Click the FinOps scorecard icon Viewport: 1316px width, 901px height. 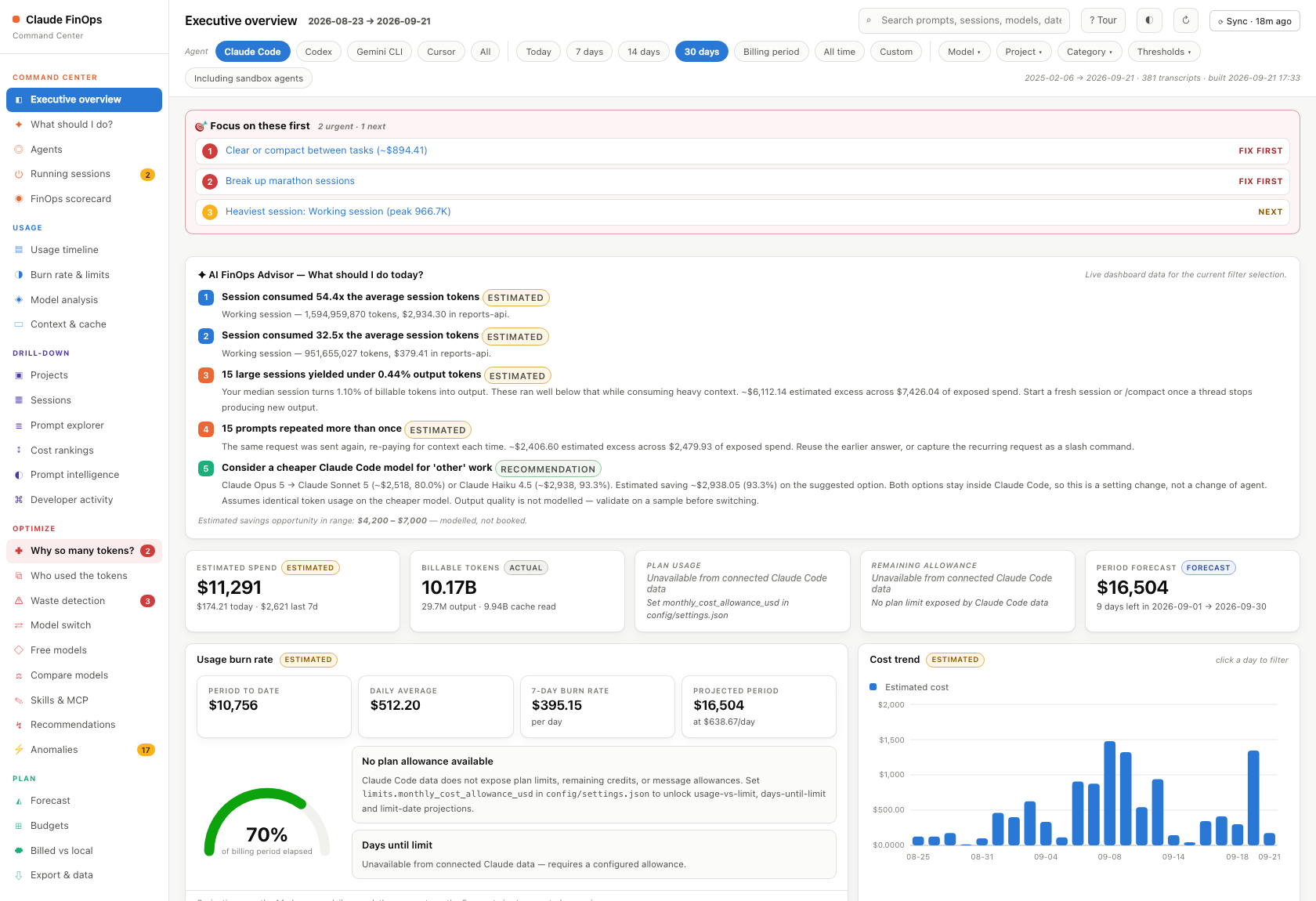[x=19, y=199]
